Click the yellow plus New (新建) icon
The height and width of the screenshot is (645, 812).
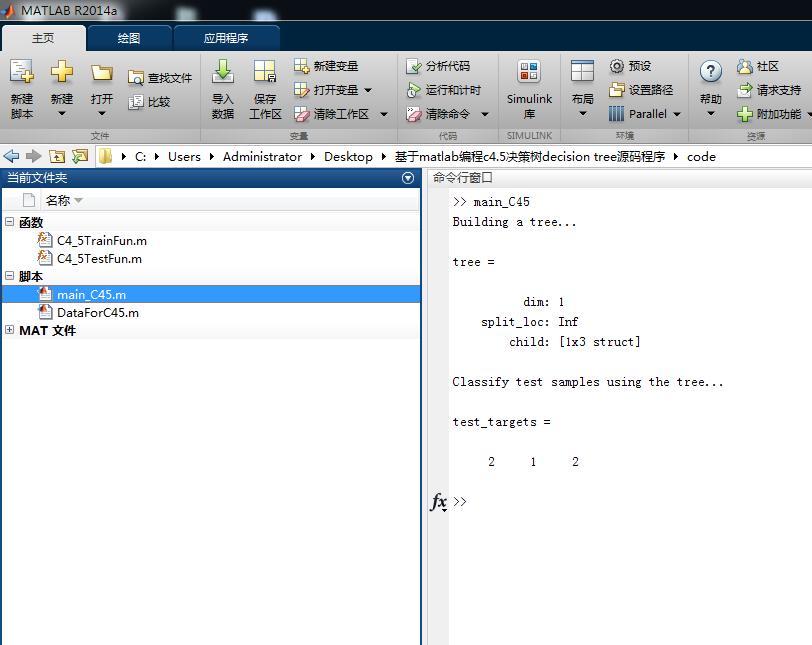tap(62, 71)
